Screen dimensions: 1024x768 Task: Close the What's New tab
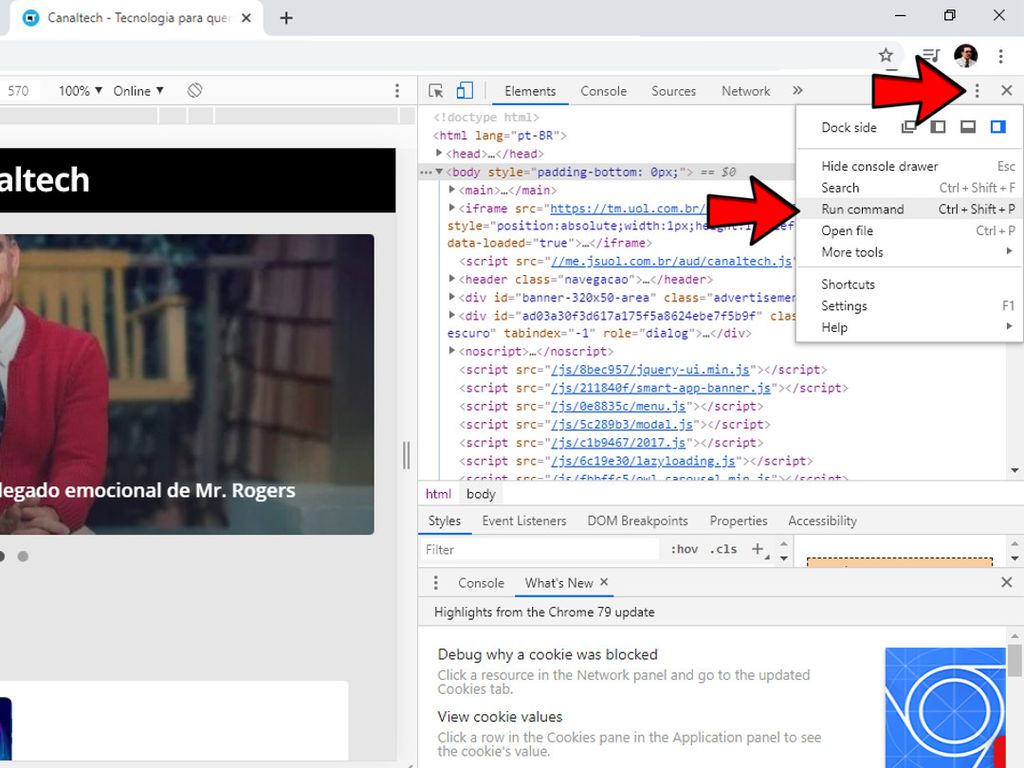(604, 582)
